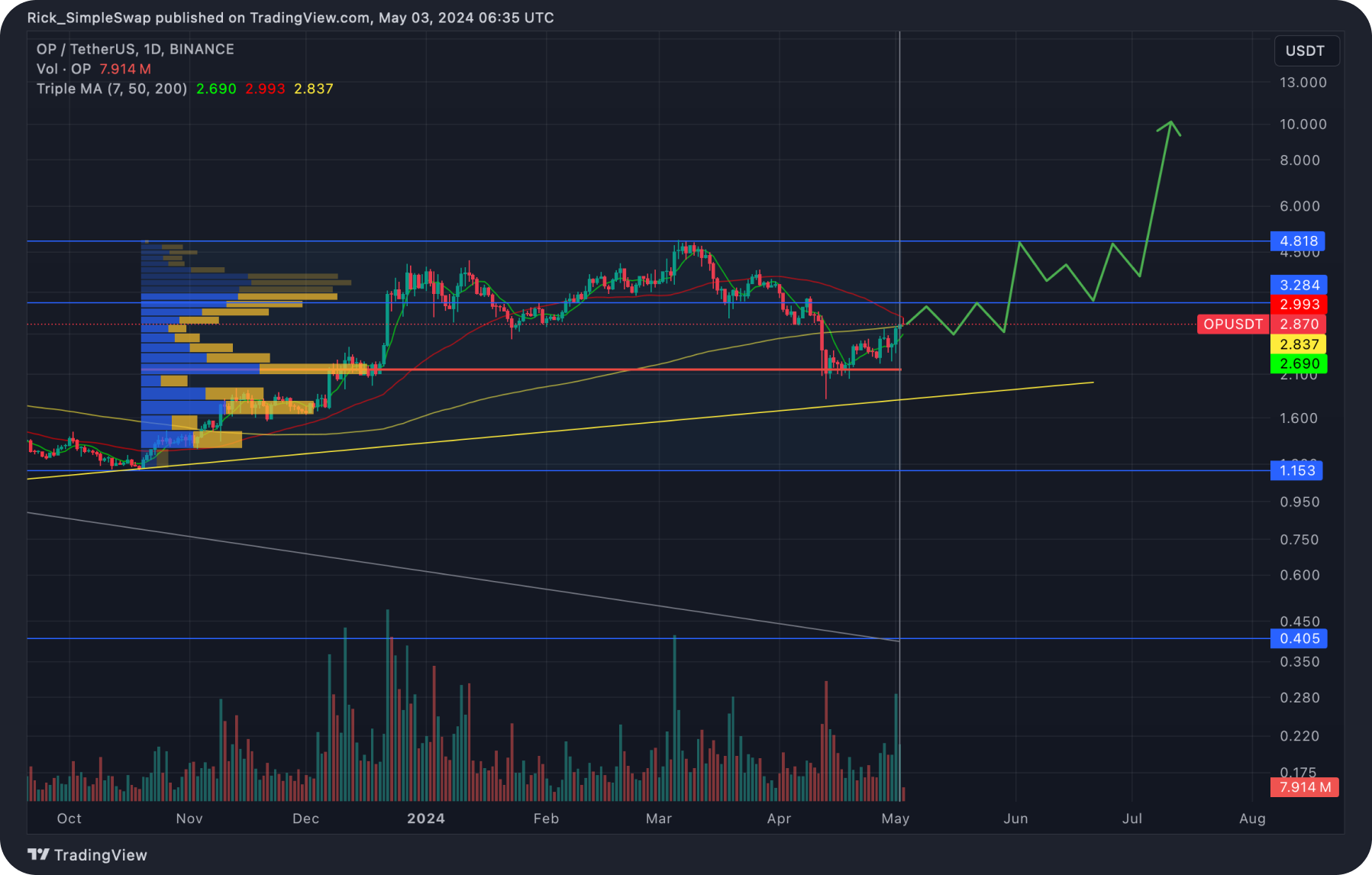Image resolution: width=1372 pixels, height=875 pixels.
Task: Open the USDT currency selector
Action: point(1306,51)
